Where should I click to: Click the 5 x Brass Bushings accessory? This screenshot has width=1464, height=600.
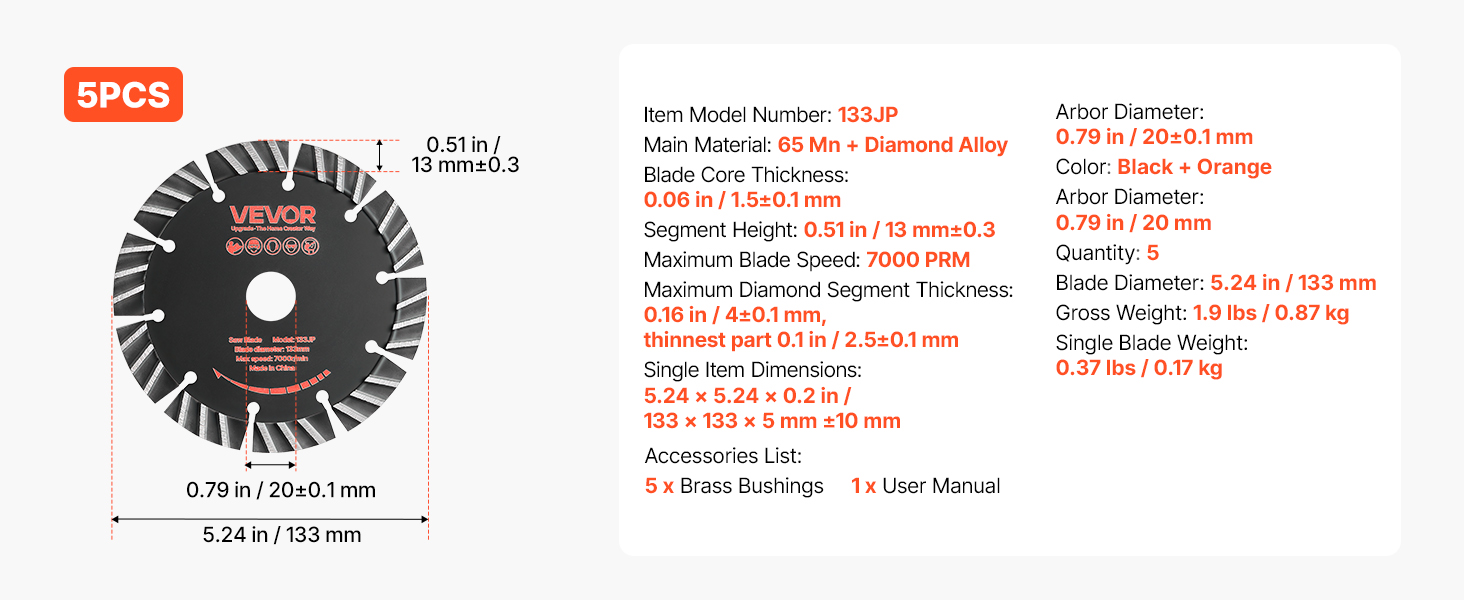coord(734,486)
